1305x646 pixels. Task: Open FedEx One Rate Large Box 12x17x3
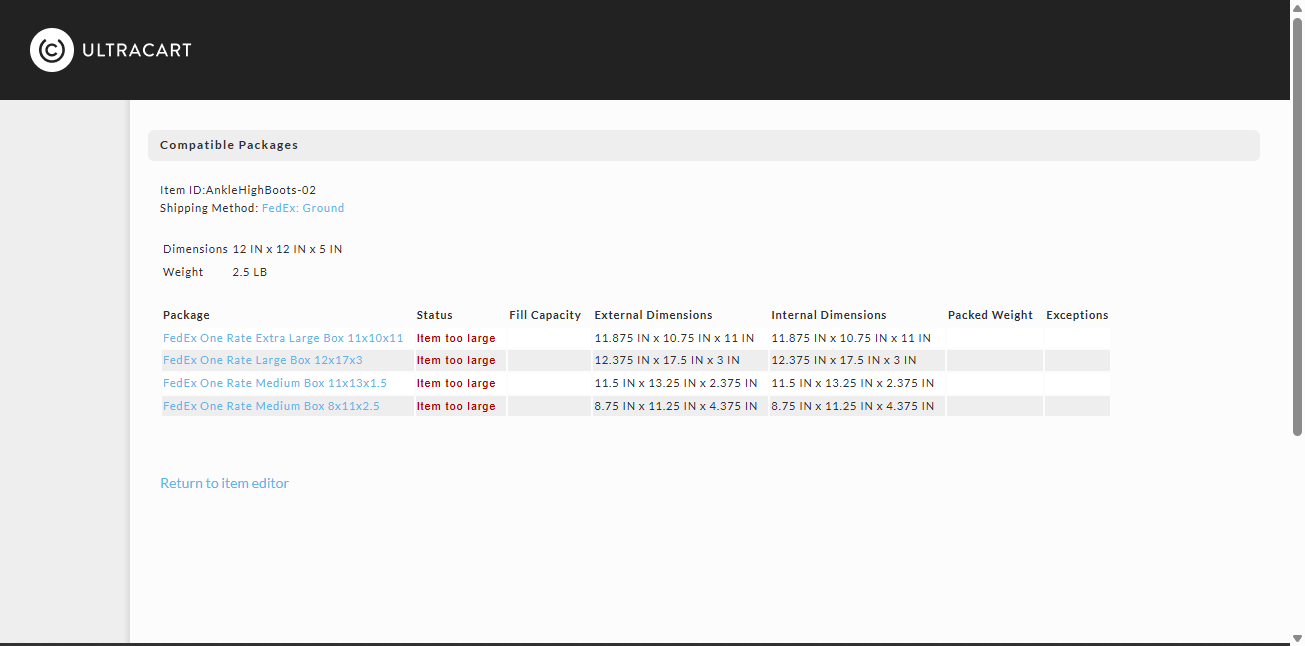pos(263,360)
